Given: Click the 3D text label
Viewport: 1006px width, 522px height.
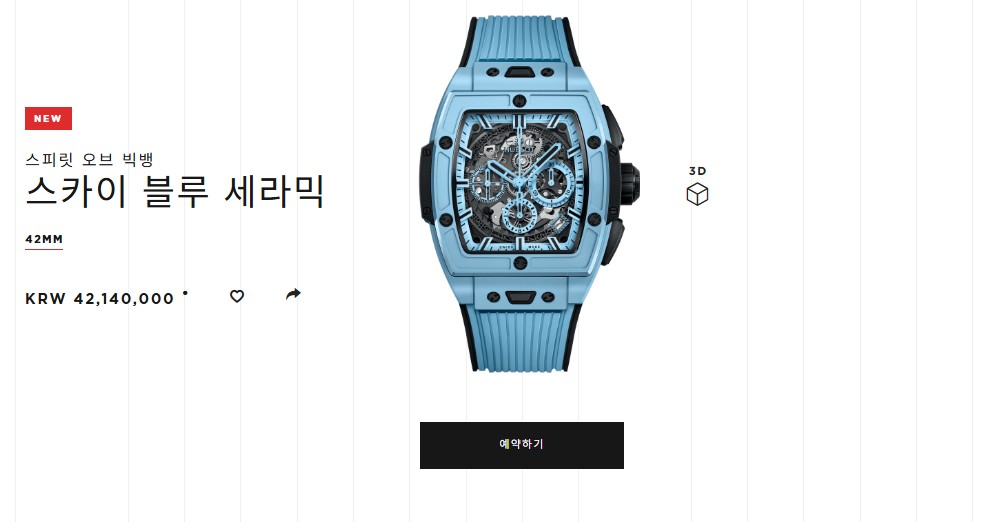Looking at the screenshot, I should point(697,171).
